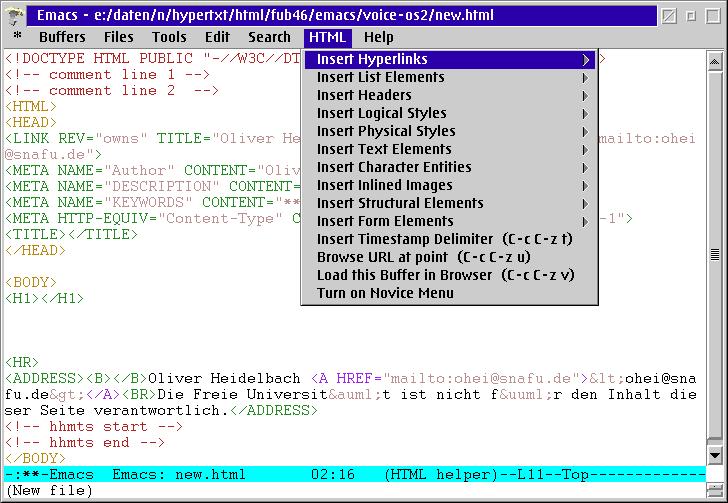Choose Load this Buffer in Browser

(x=449, y=275)
